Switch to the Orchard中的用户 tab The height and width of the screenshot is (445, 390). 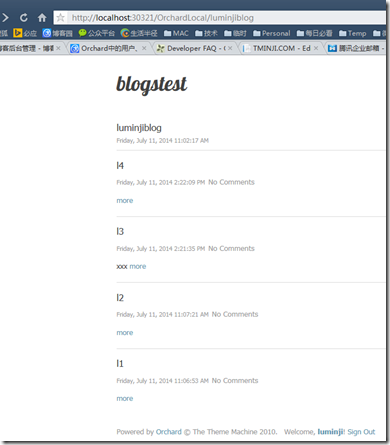109,48
